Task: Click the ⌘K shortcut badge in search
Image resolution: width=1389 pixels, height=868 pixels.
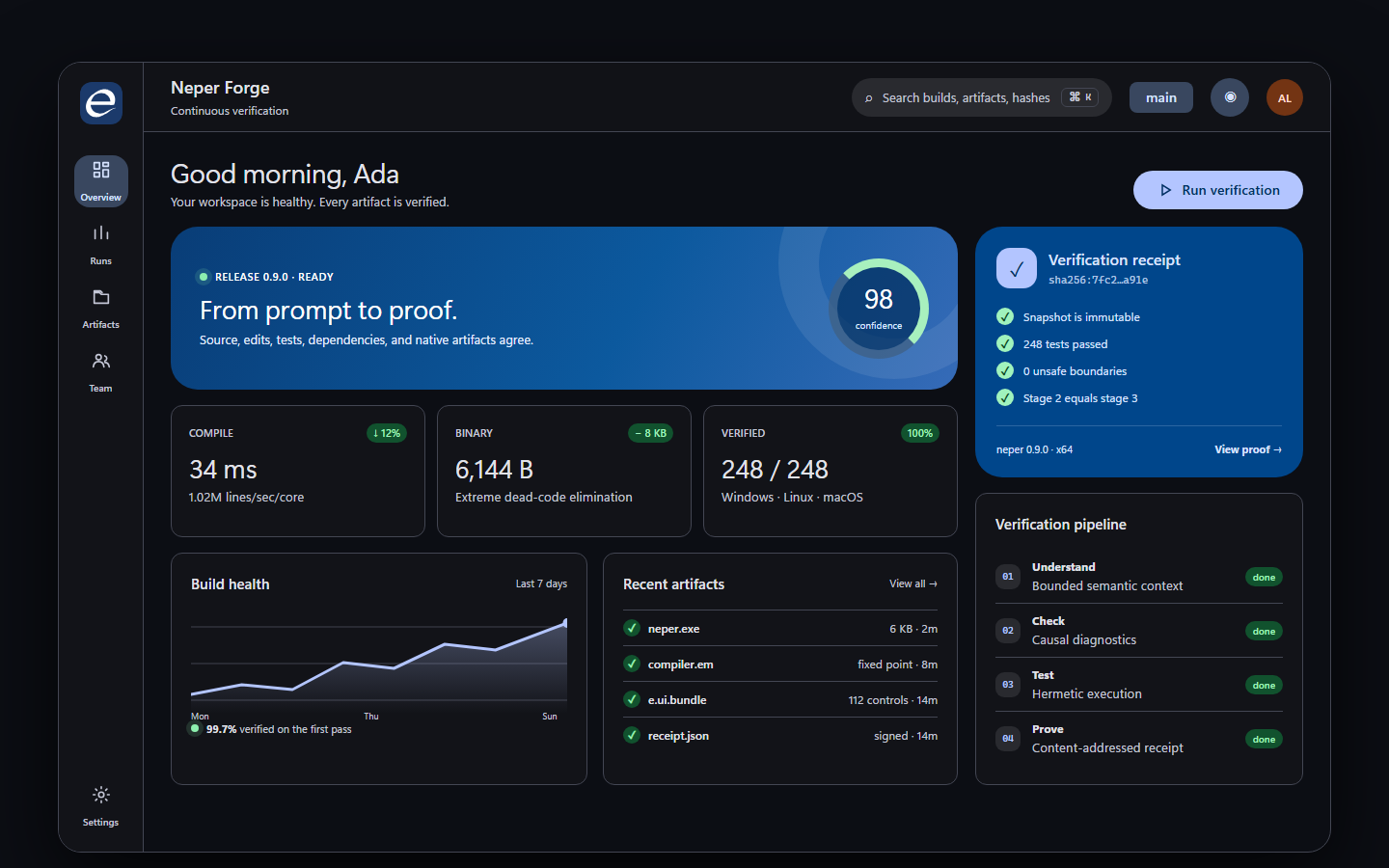Action: point(1080,97)
